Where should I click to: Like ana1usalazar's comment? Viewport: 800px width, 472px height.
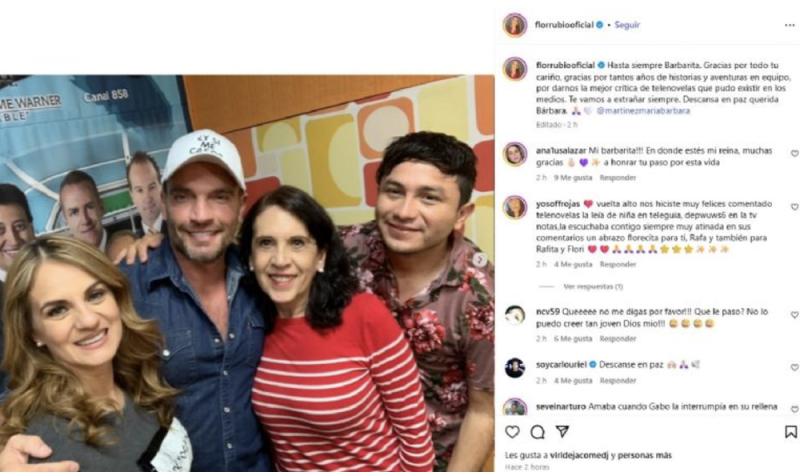pyautogui.click(x=794, y=154)
